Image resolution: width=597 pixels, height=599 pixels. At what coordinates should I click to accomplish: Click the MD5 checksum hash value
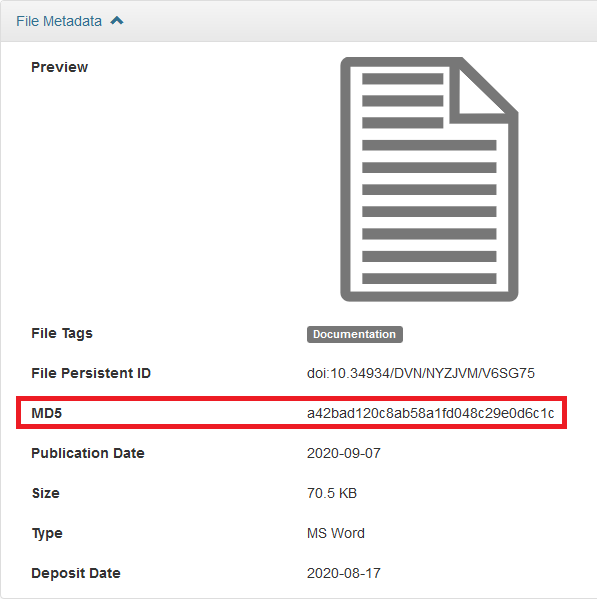(x=430, y=413)
